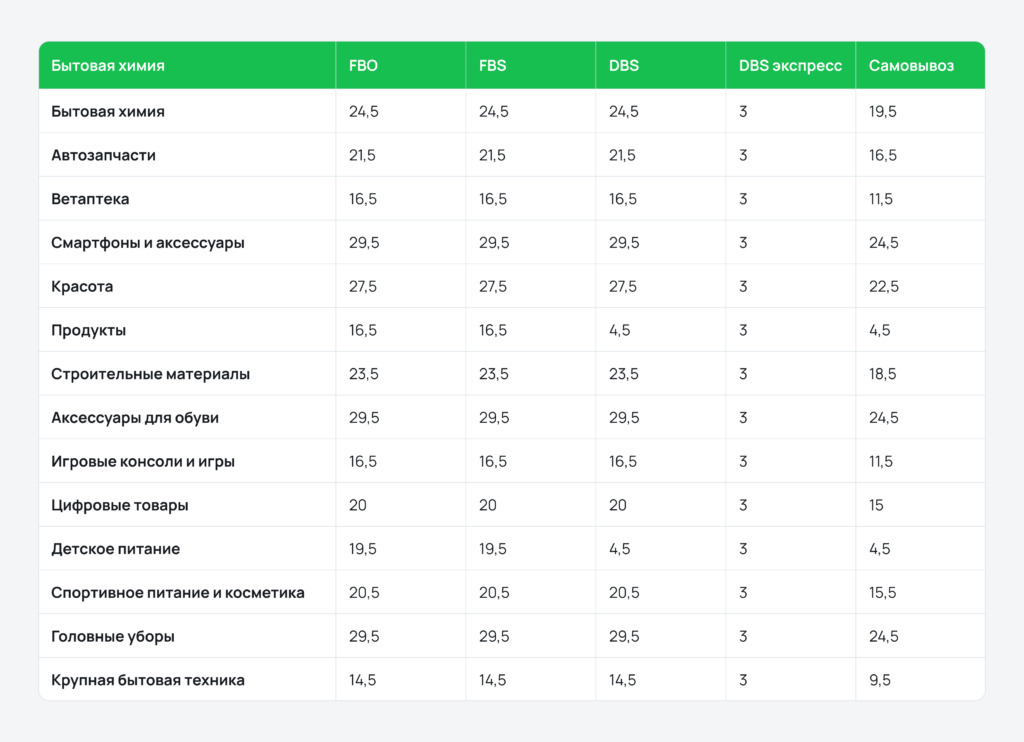
Task: Select the Аксессуары для обуви row label
Action: (135, 418)
